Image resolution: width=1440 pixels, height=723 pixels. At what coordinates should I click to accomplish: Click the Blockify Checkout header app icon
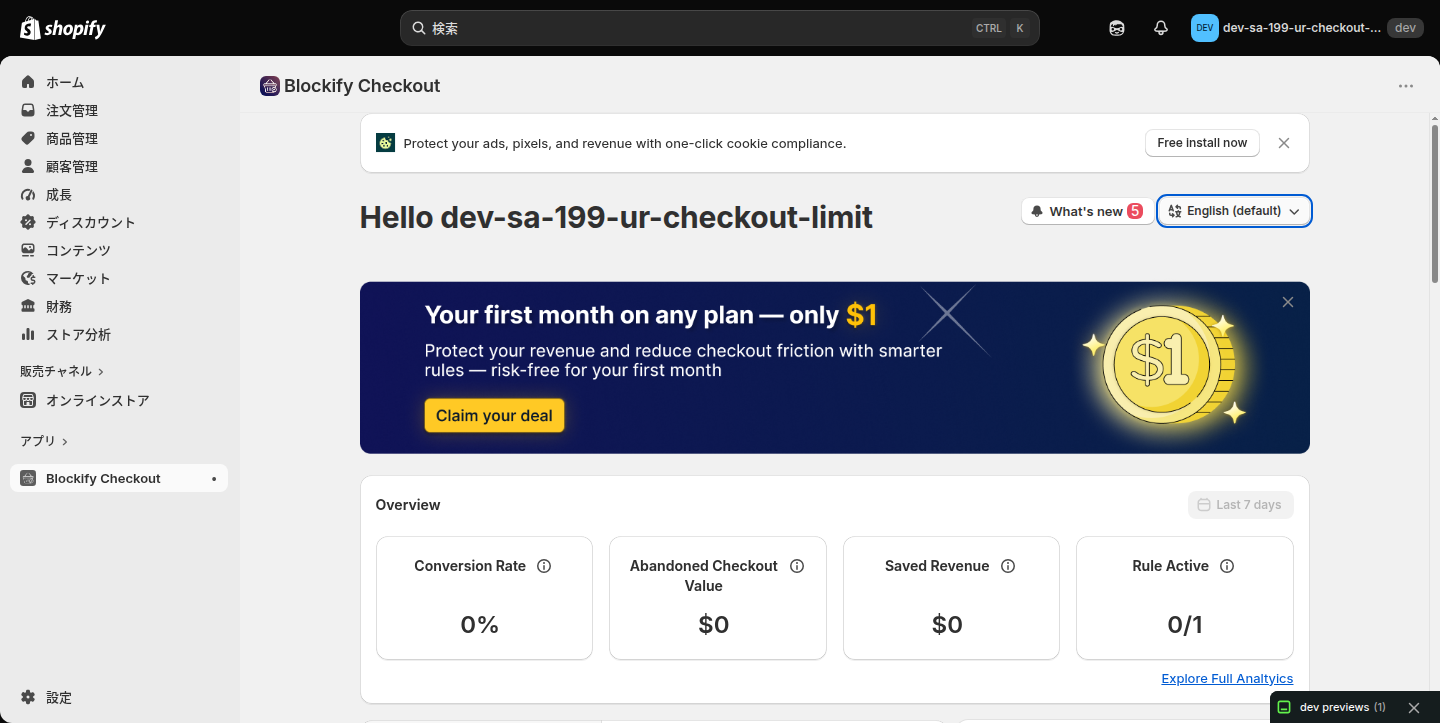tap(270, 86)
